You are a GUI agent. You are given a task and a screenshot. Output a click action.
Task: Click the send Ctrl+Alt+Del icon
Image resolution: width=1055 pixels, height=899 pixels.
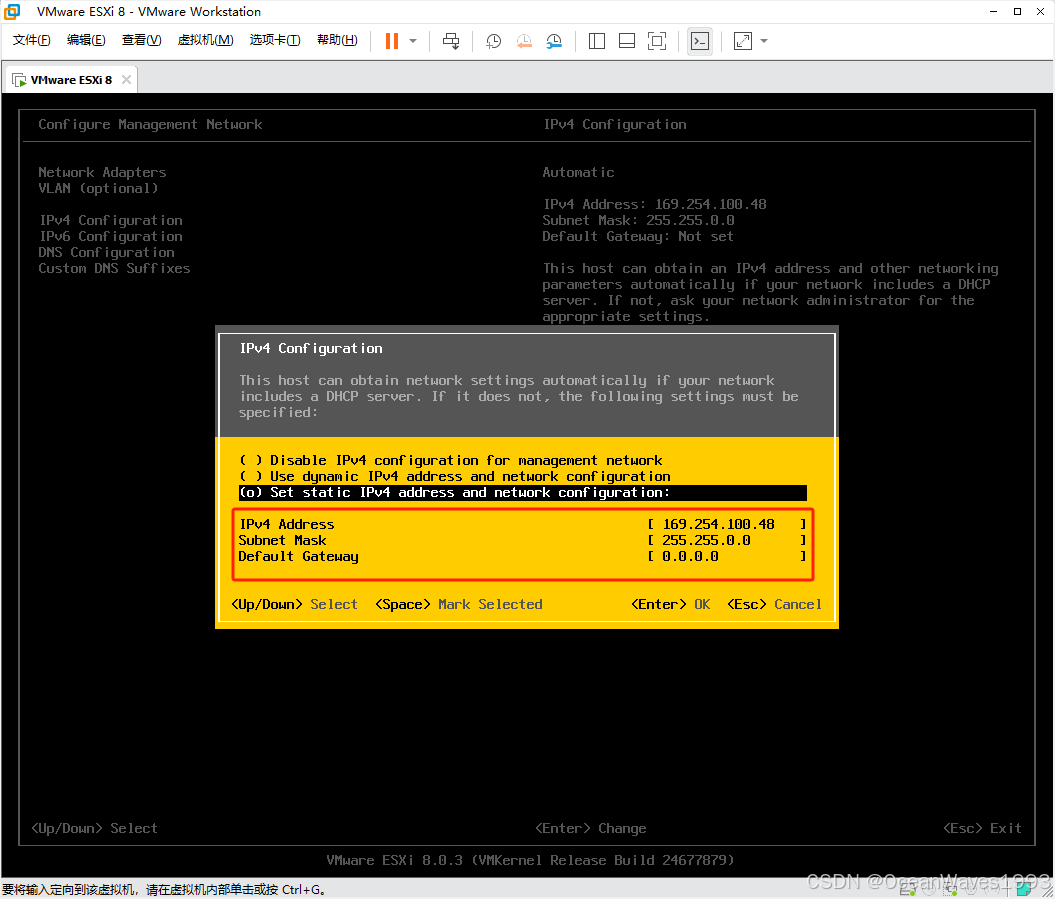click(x=451, y=41)
